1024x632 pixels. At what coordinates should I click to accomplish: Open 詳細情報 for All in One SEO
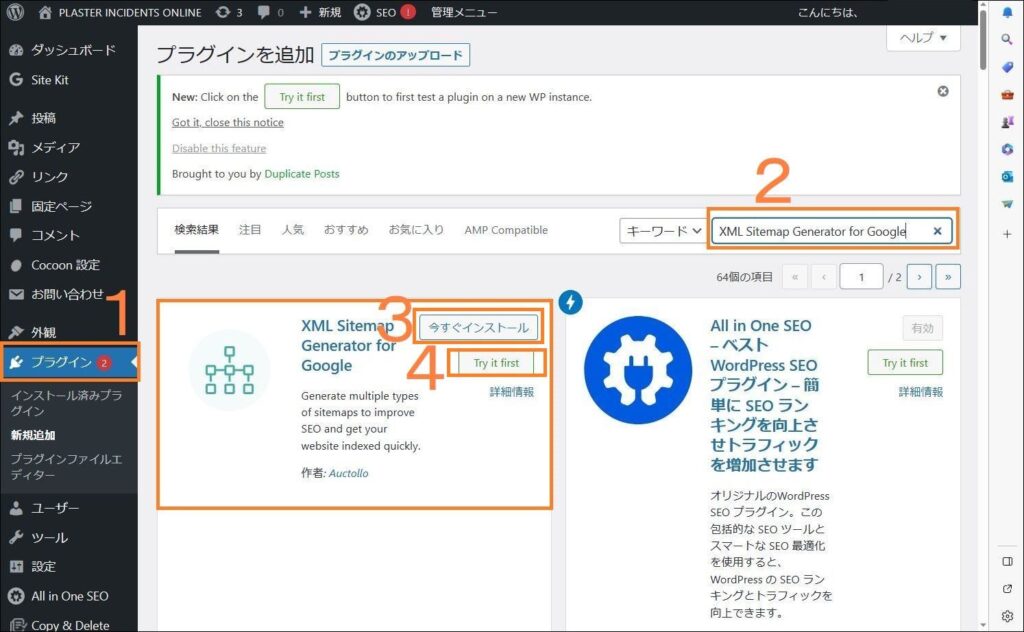click(921, 392)
